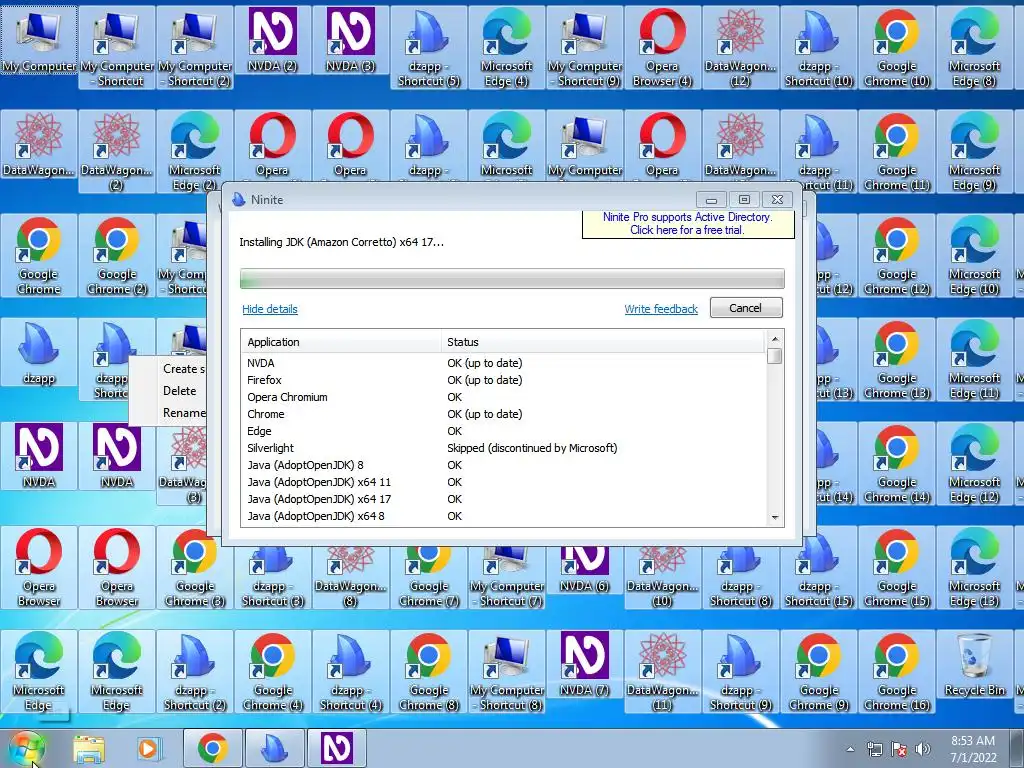Choose Delete in the context menu
1024x768 pixels.
[x=180, y=391]
